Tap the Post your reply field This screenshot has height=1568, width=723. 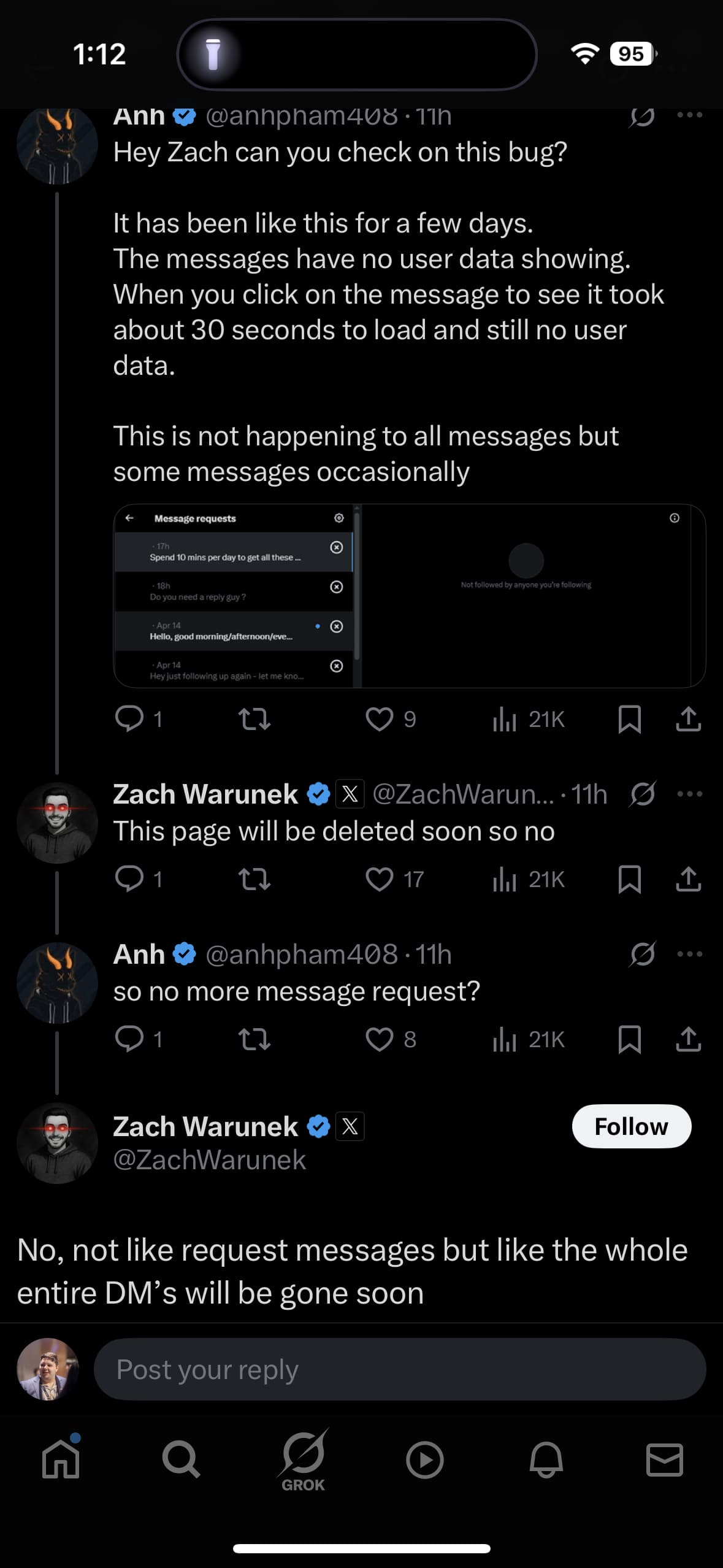tap(399, 1369)
